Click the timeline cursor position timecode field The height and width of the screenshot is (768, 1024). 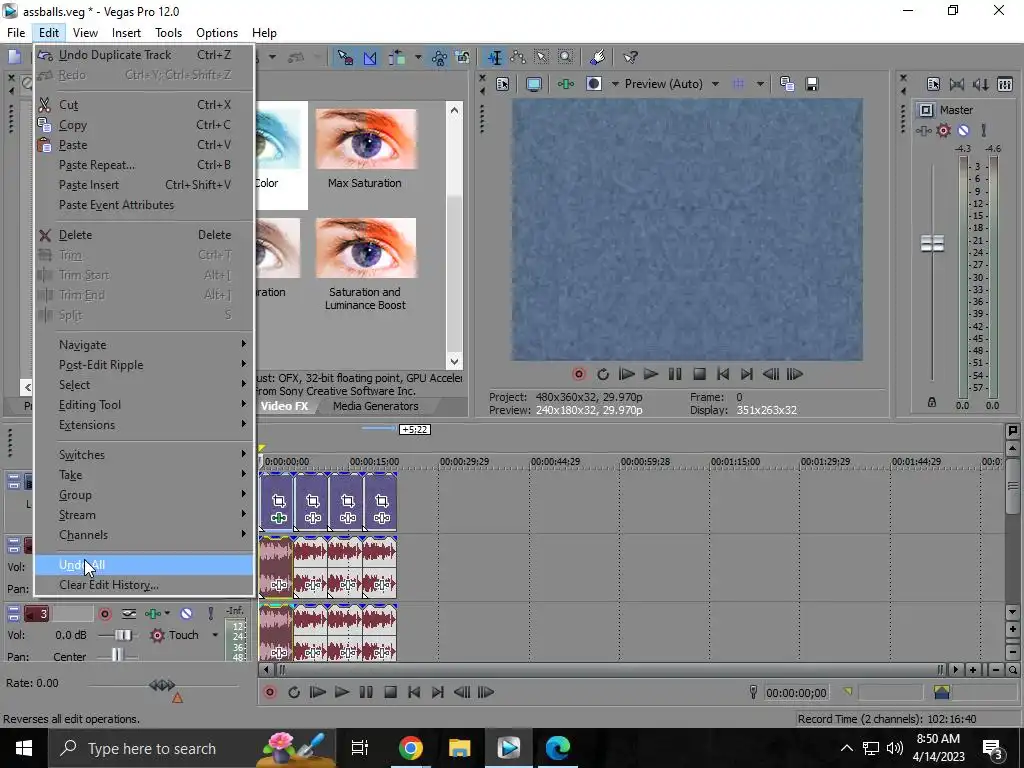tap(796, 693)
